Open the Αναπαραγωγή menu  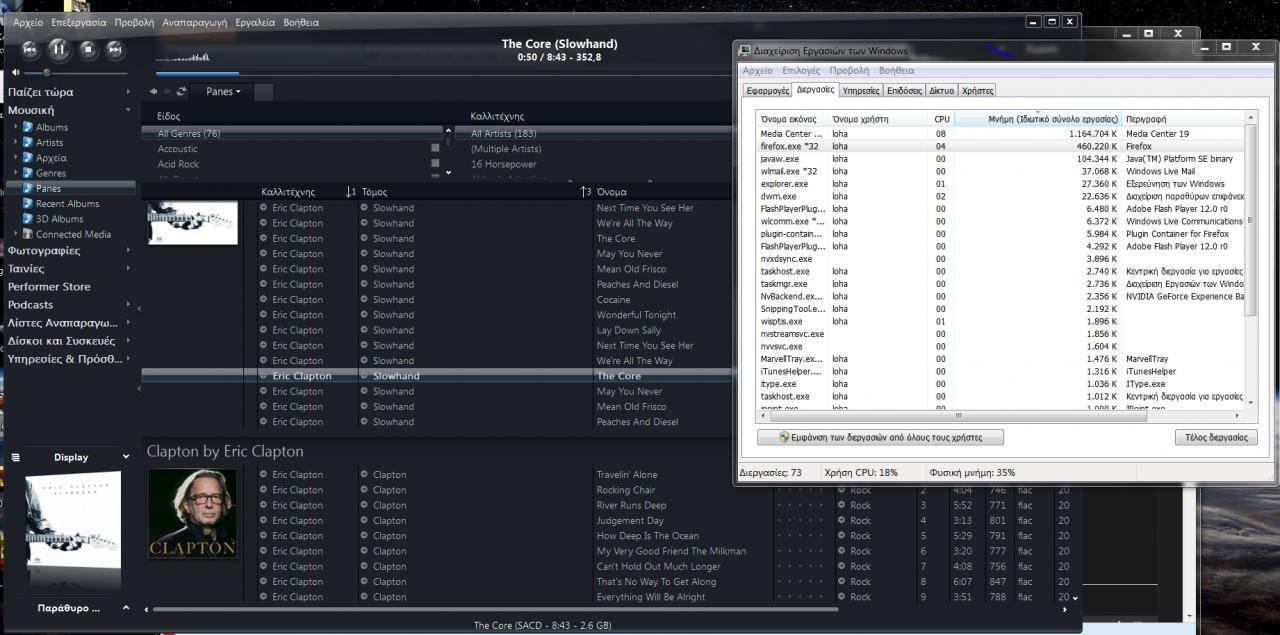[x=194, y=22]
